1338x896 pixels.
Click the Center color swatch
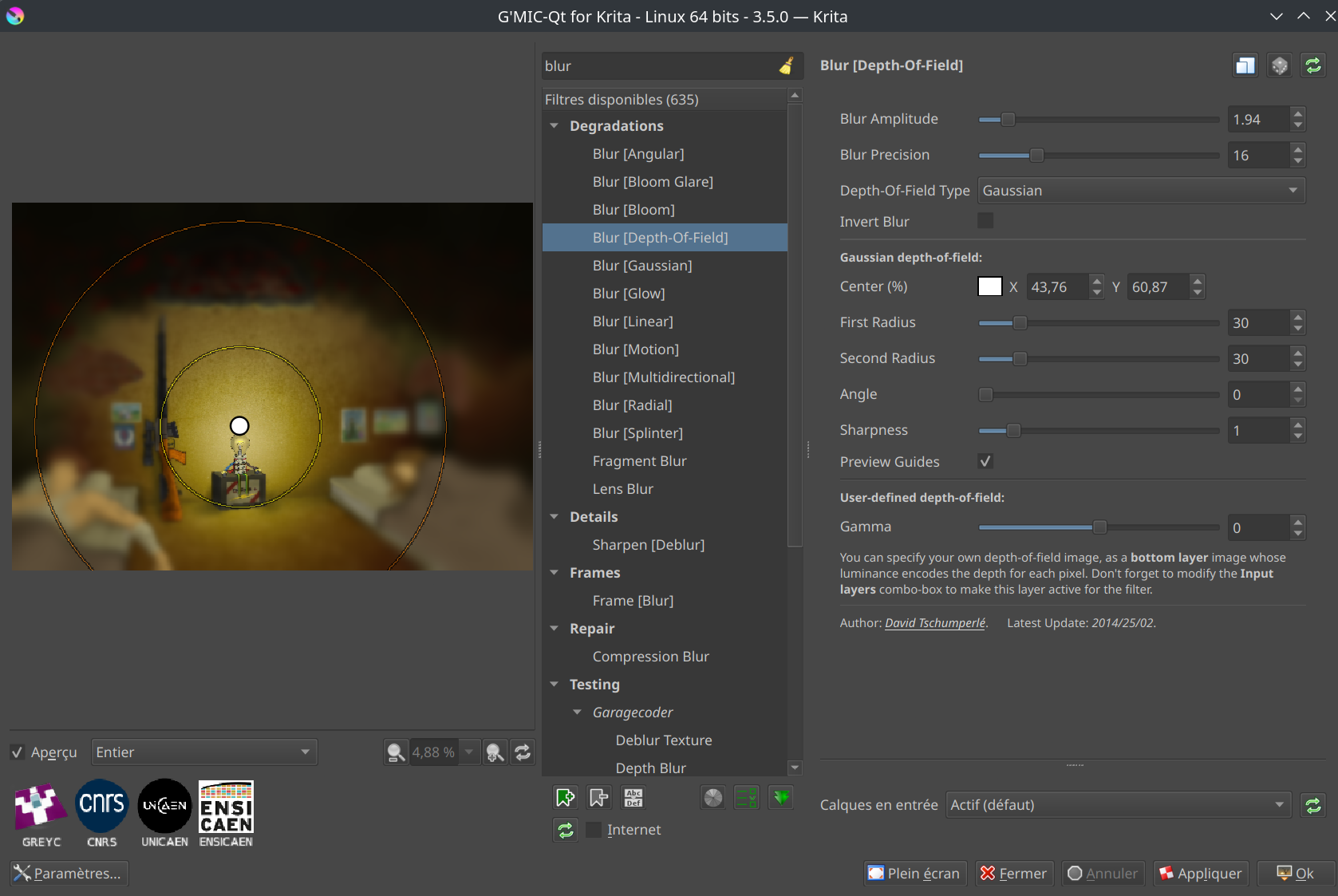989,286
